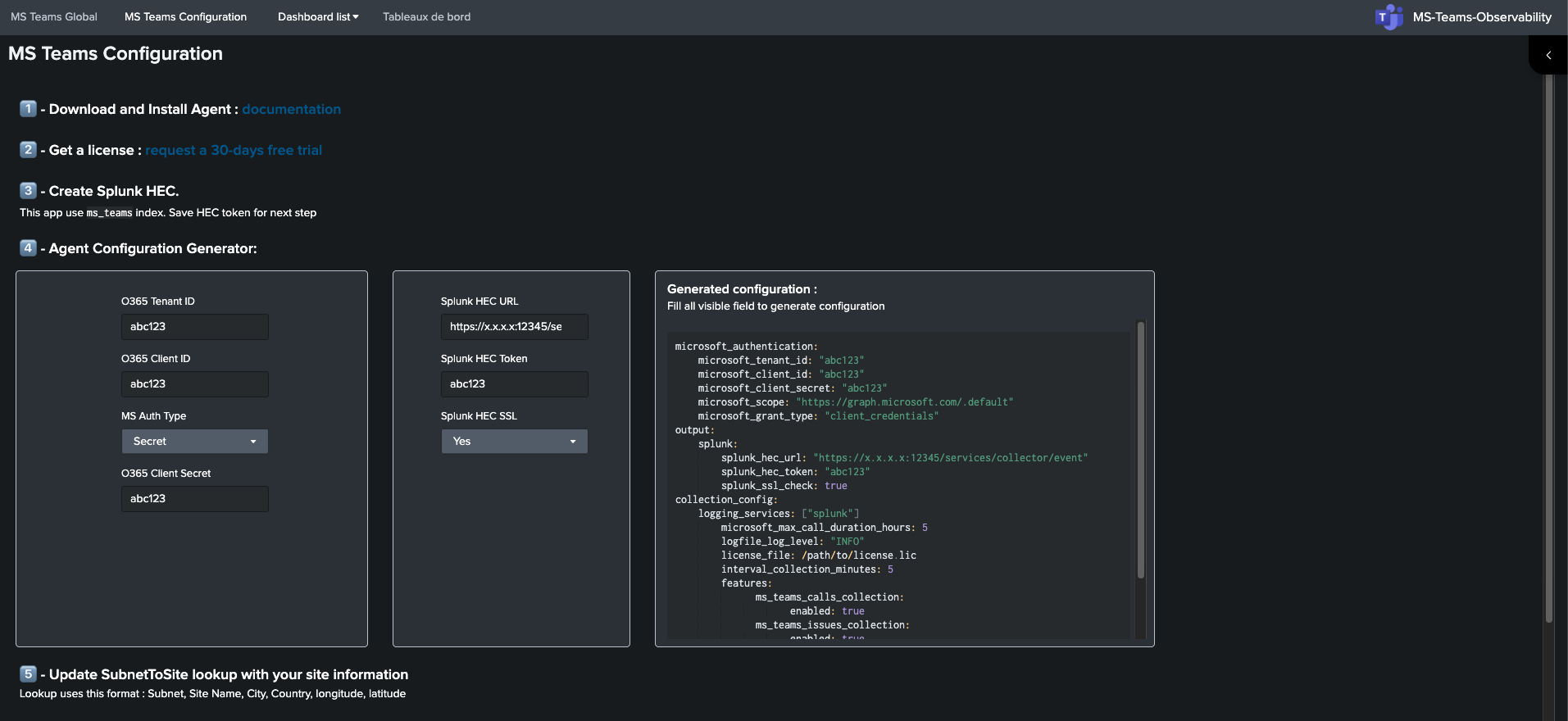Click the 'Create Splunk HEC.' heading
The height and width of the screenshot is (721, 1568).
pos(114,191)
